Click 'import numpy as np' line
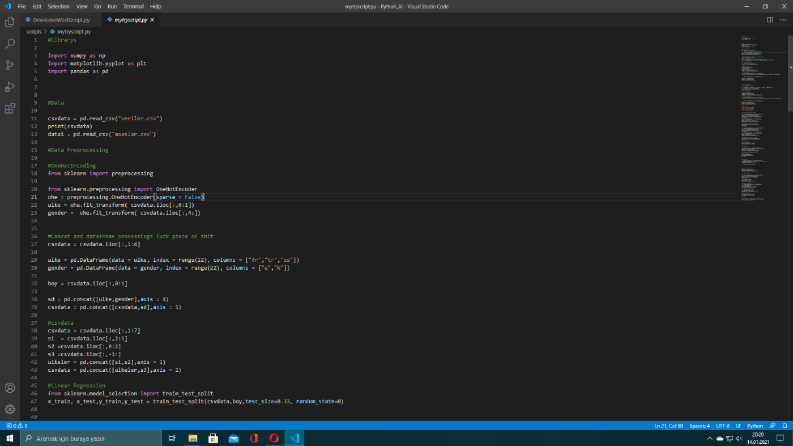 tap(77, 56)
